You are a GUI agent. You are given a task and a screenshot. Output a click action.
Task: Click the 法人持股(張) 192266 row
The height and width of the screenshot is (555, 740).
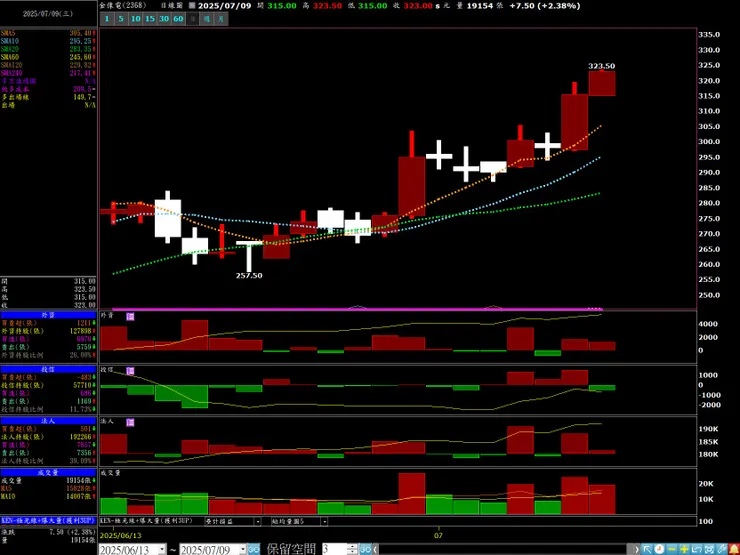tap(48, 437)
